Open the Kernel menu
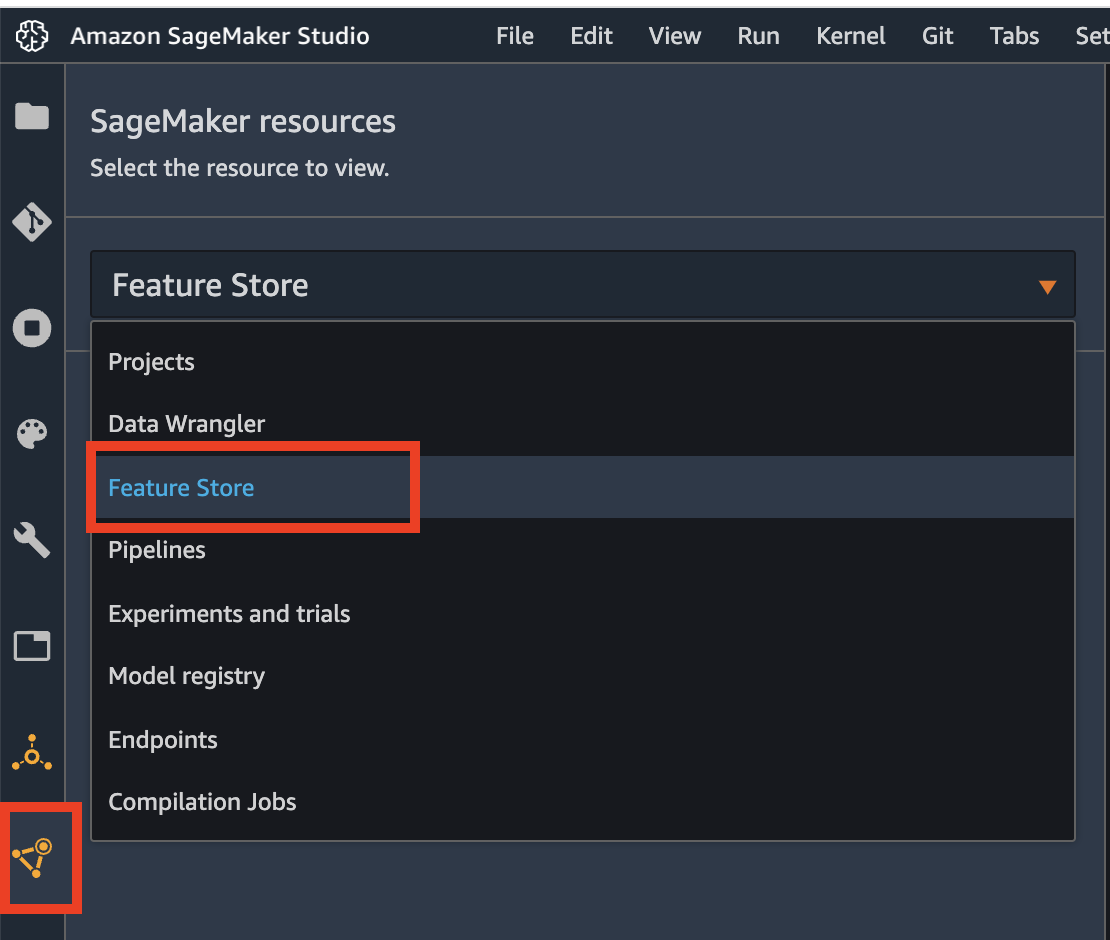 [850, 36]
